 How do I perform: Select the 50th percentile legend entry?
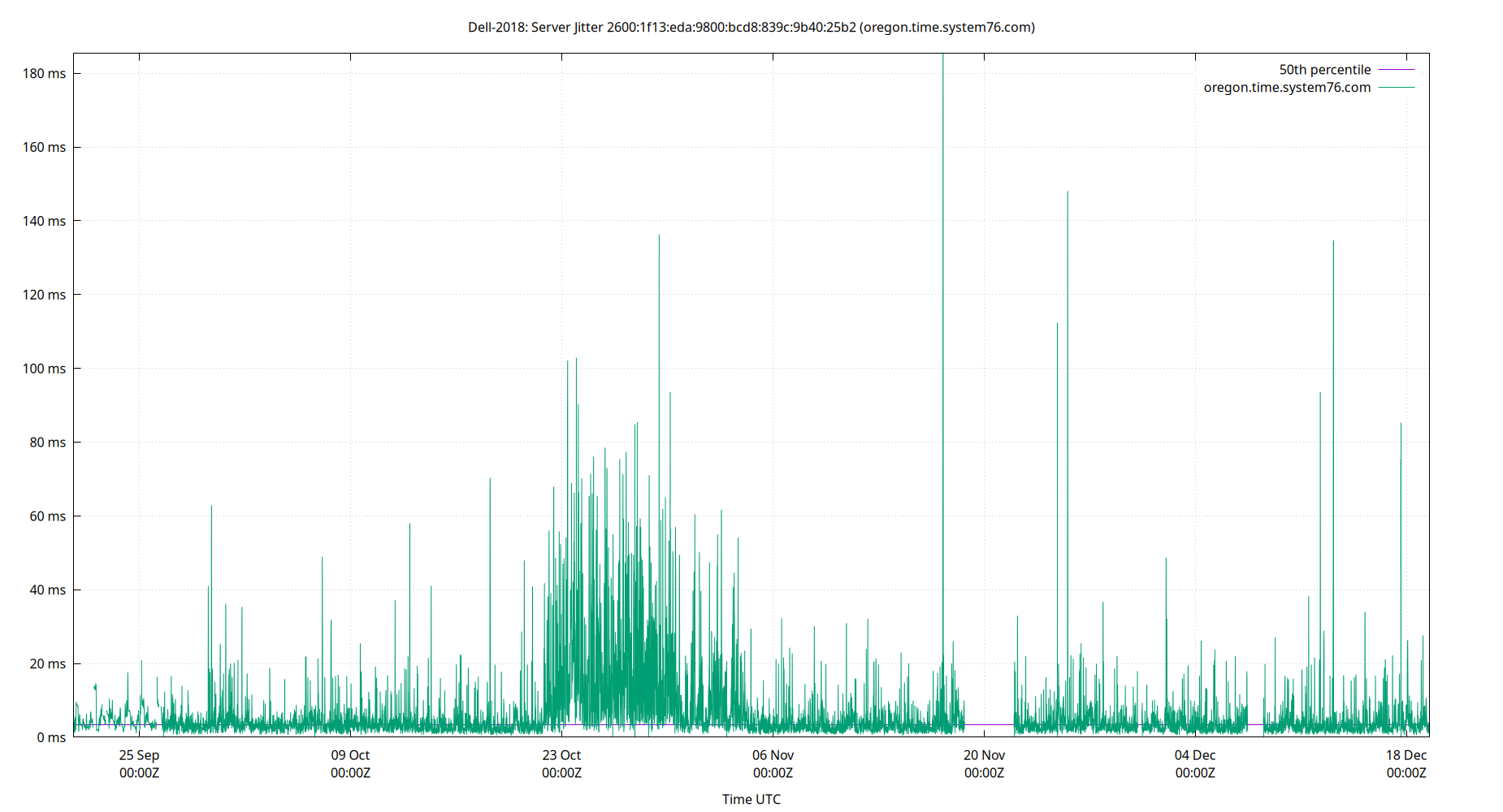(1324, 70)
